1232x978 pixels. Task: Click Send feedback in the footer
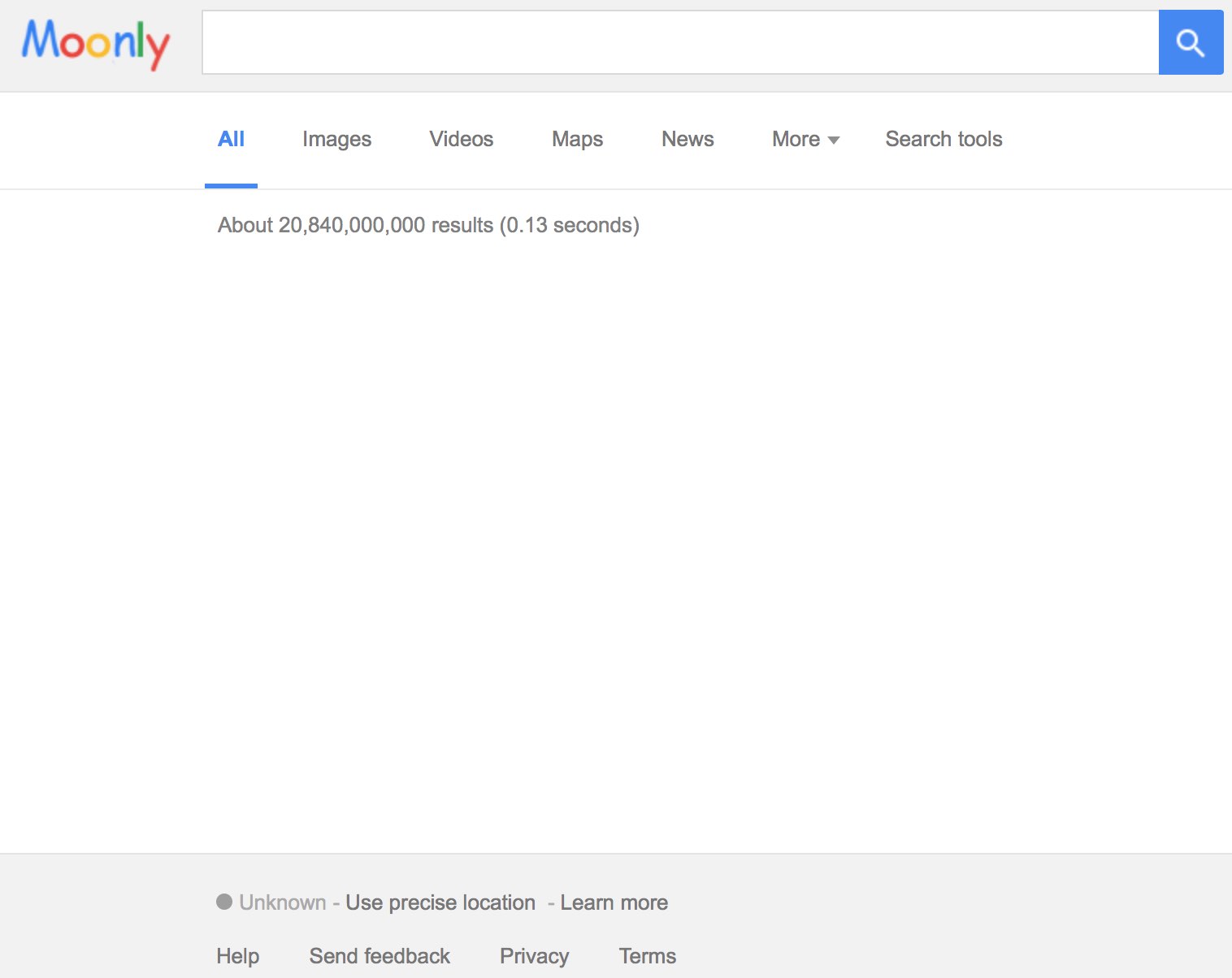click(x=380, y=956)
